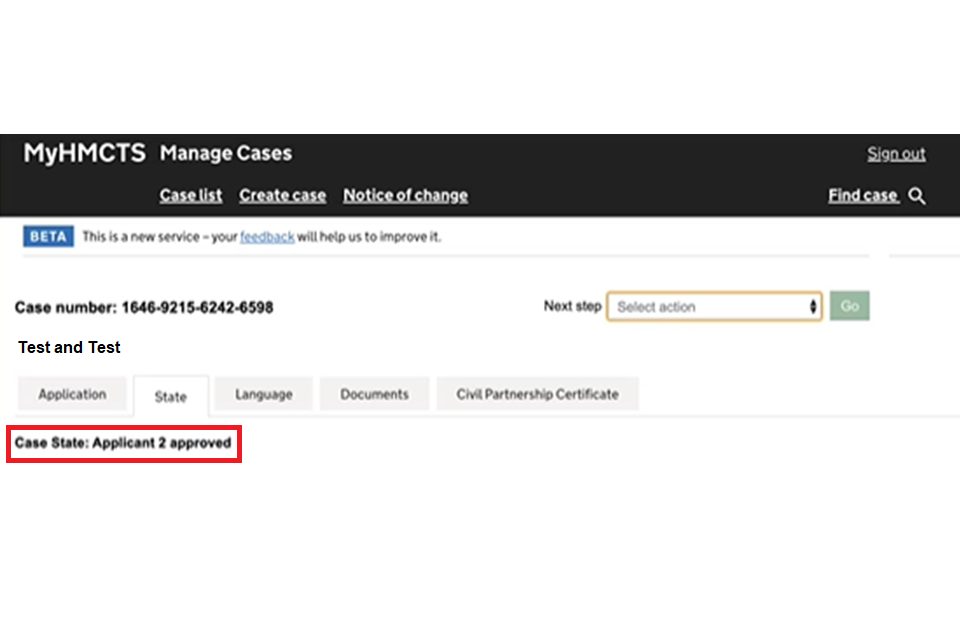Screen dimensions: 960x640
Task: Click the magnifying glass search icon
Action: click(x=917, y=196)
